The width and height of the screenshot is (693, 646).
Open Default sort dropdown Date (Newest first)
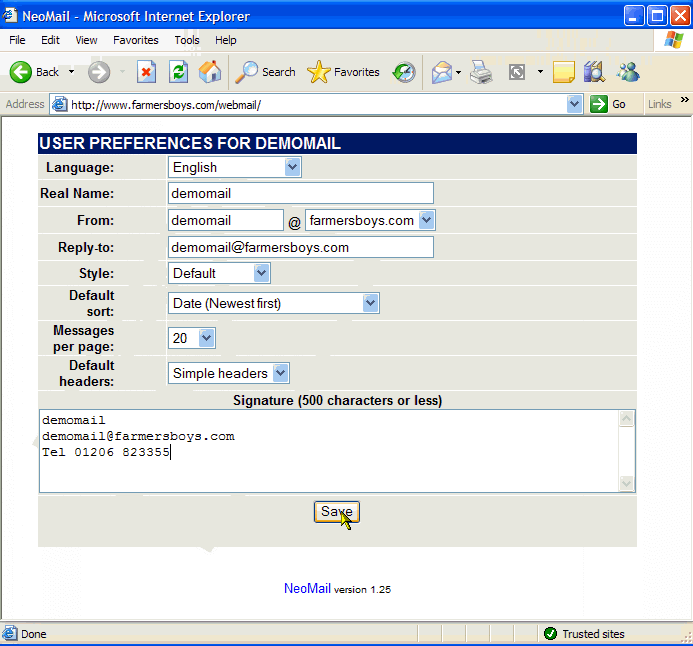pos(274,303)
